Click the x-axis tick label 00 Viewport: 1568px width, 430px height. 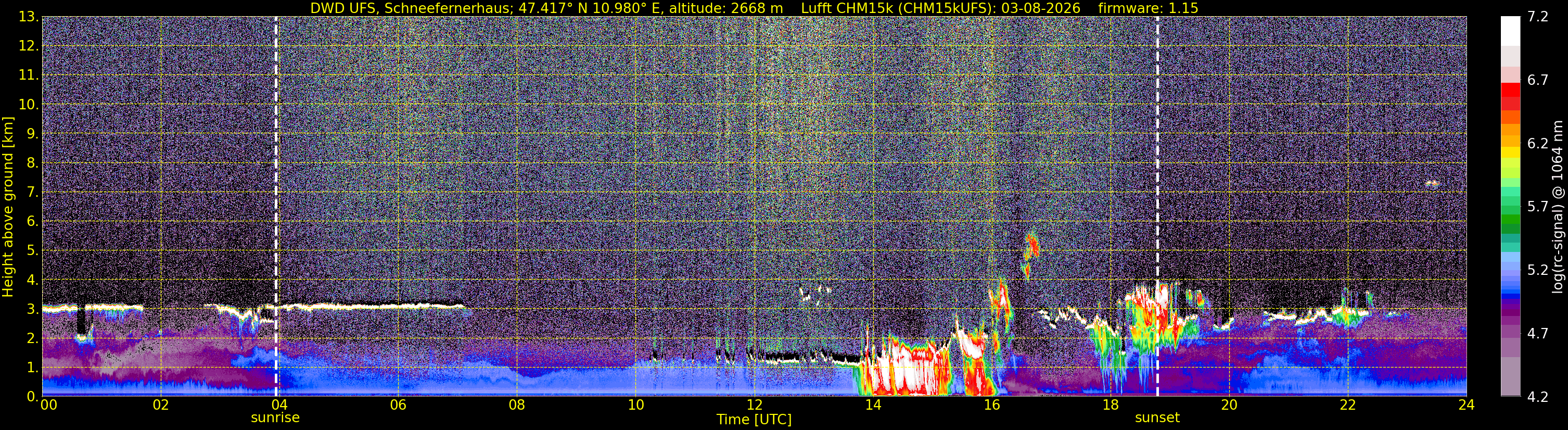point(49,405)
